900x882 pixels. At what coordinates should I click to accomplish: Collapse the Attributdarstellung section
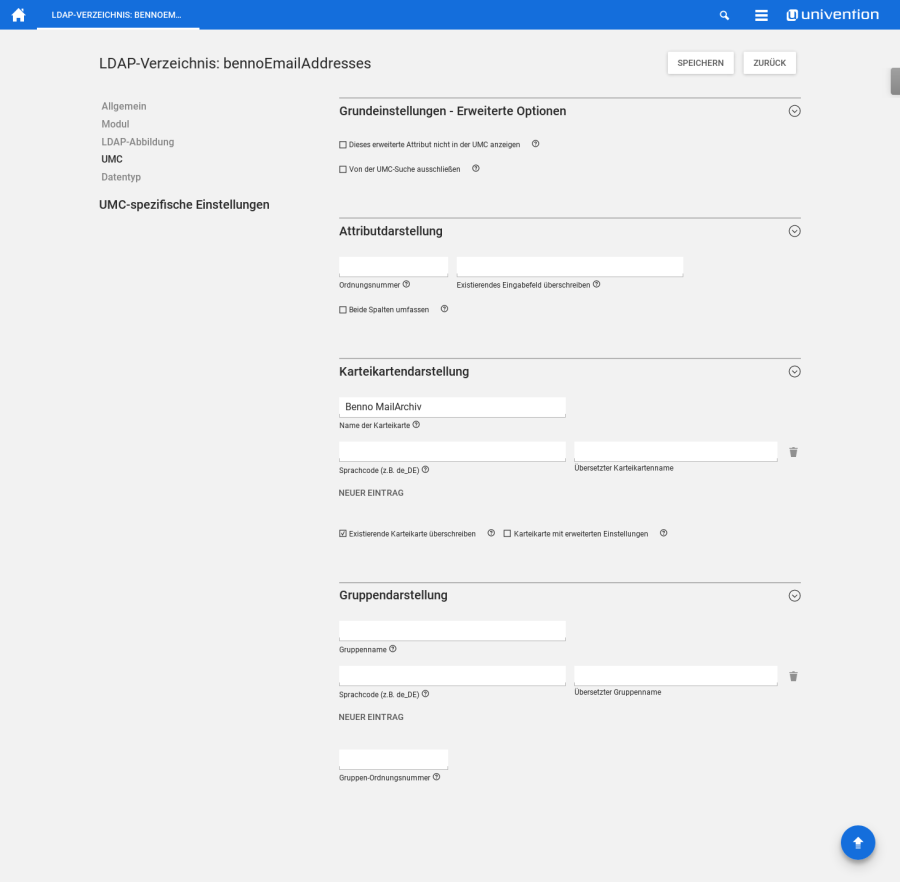(x=794, y=231)
